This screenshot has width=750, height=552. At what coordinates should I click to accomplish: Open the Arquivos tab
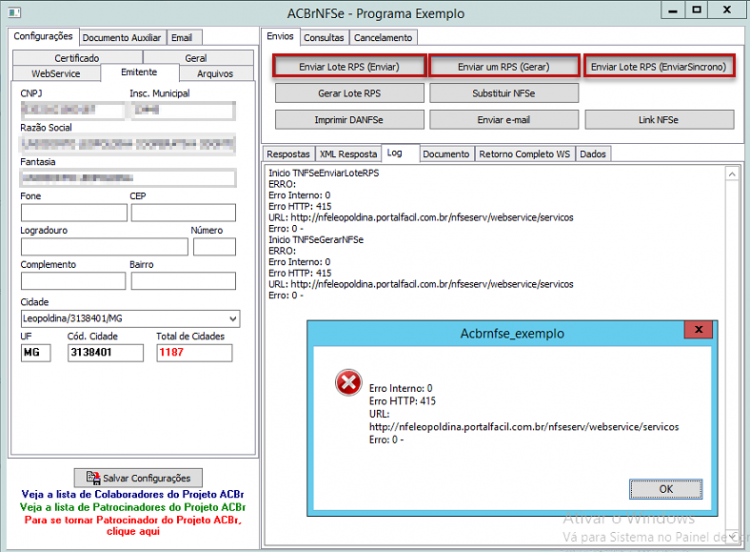(215, 74)
